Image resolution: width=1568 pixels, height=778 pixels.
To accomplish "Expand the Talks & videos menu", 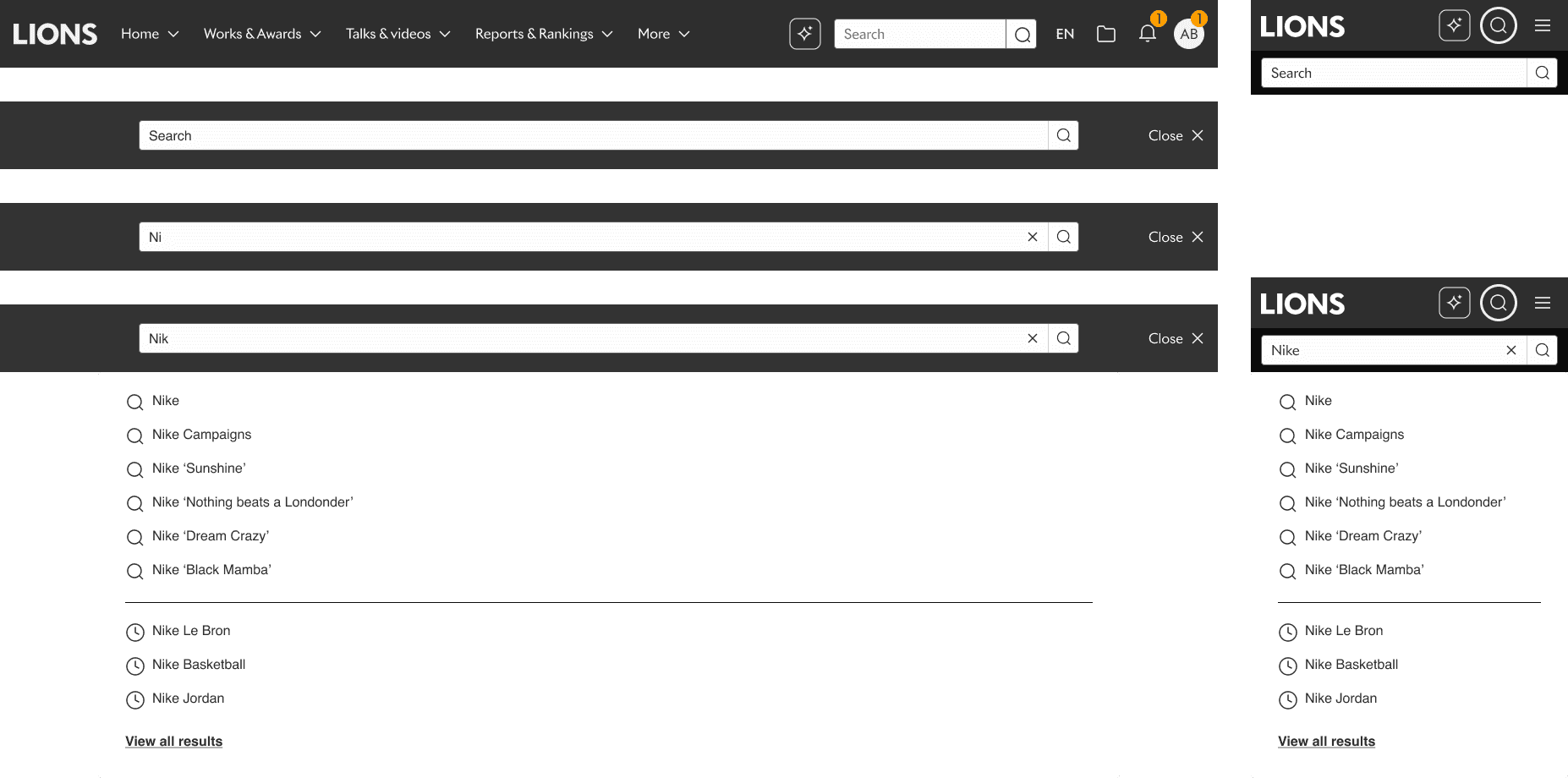I will 397,34.
